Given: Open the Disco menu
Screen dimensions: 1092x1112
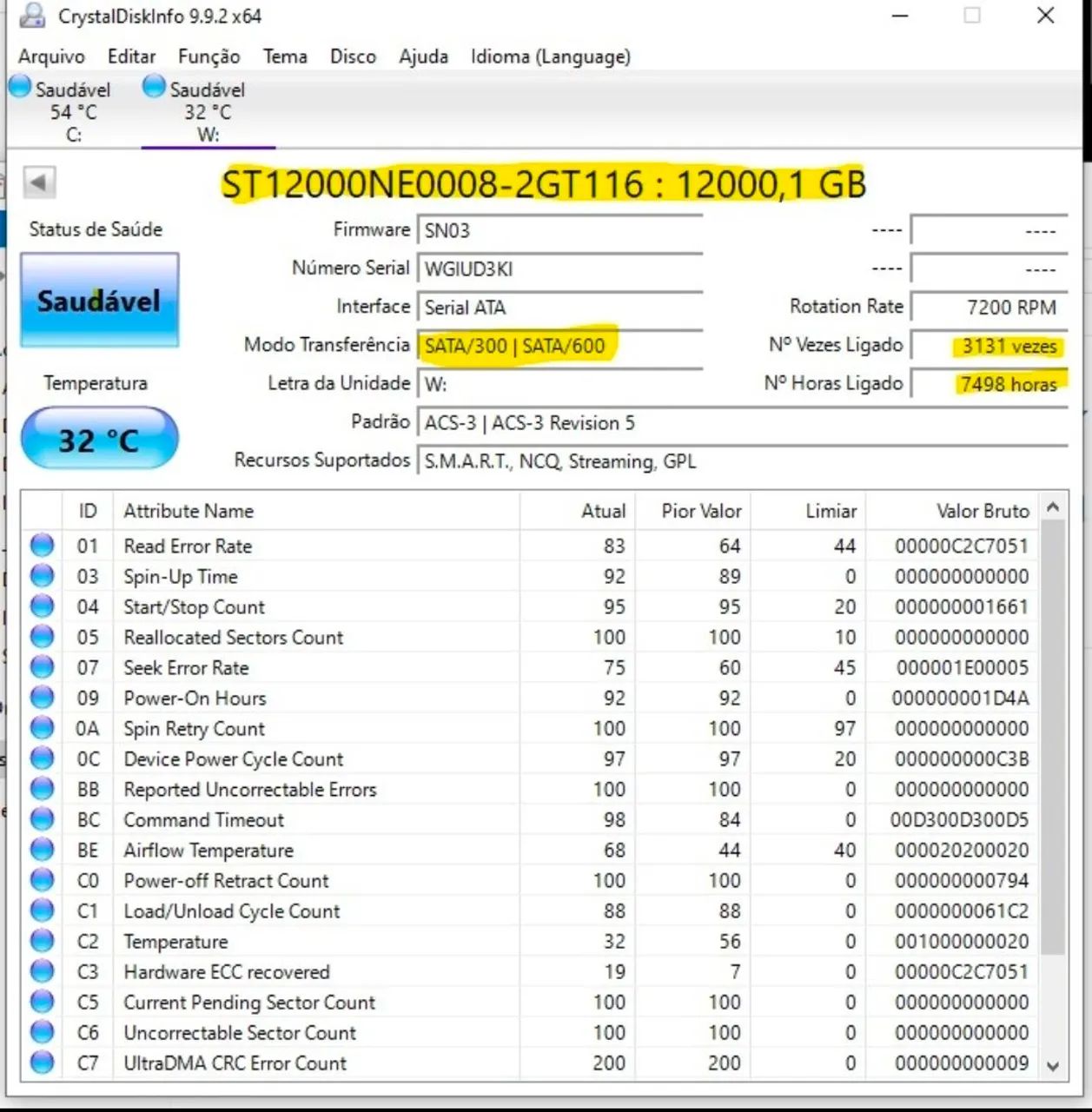Looking at the screenshot, I should [353, 56].
